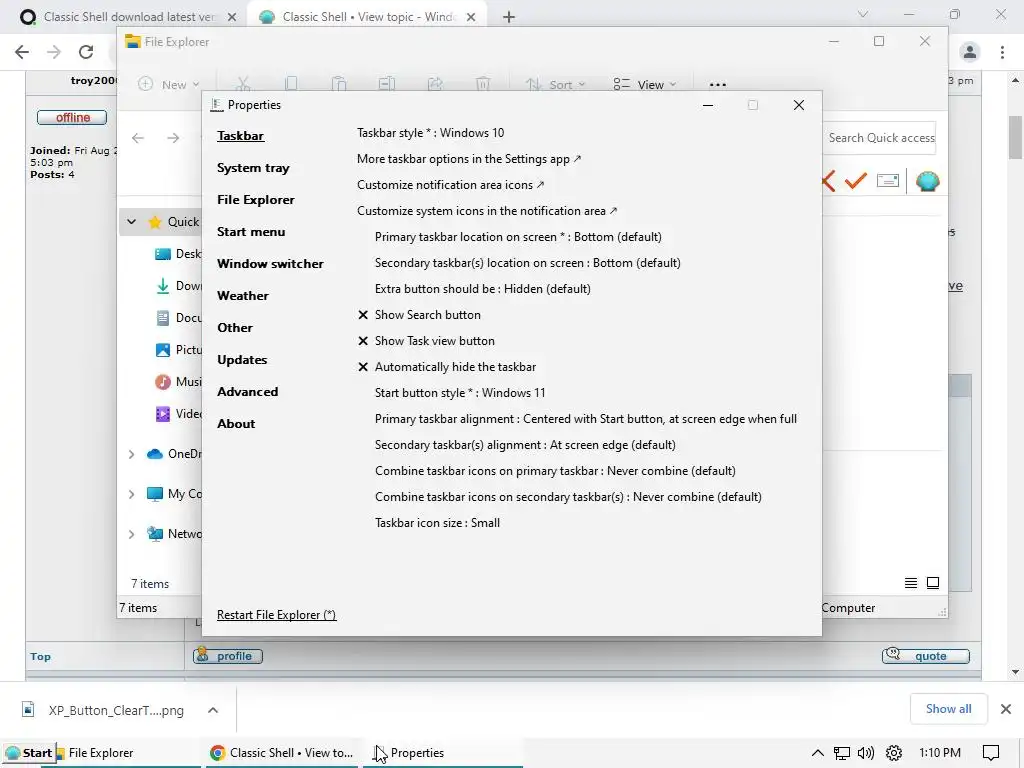Select the Start menu section
Screen dimensions: 1024x768
(251, 232)
